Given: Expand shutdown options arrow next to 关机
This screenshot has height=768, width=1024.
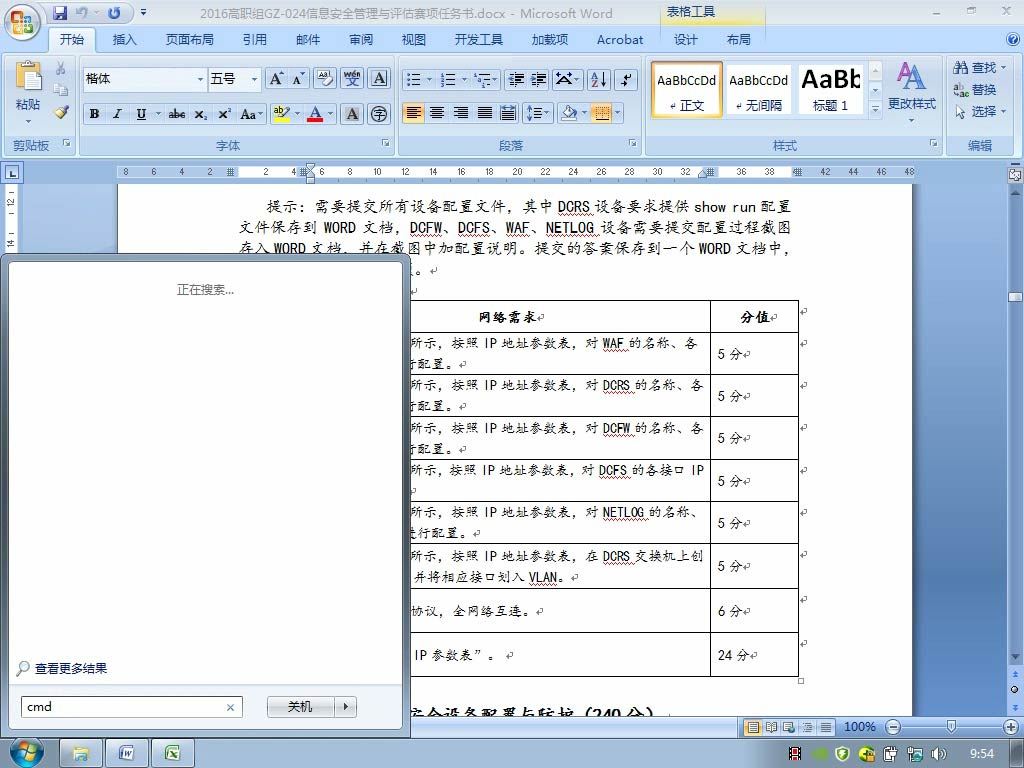Looking at the screenshot, I should tap(345, 707).
